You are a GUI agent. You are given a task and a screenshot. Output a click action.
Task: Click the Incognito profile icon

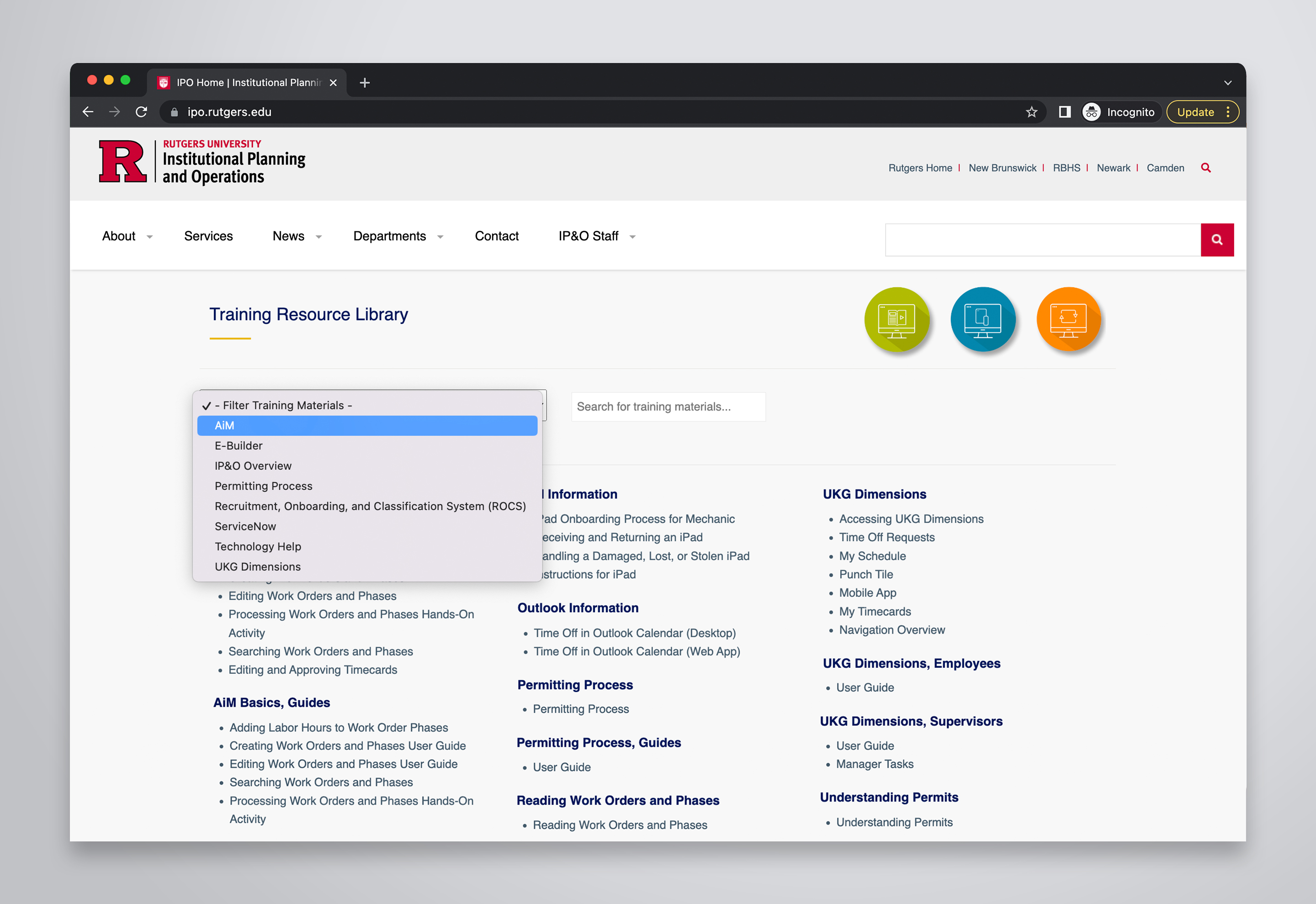pos(1091,112)
